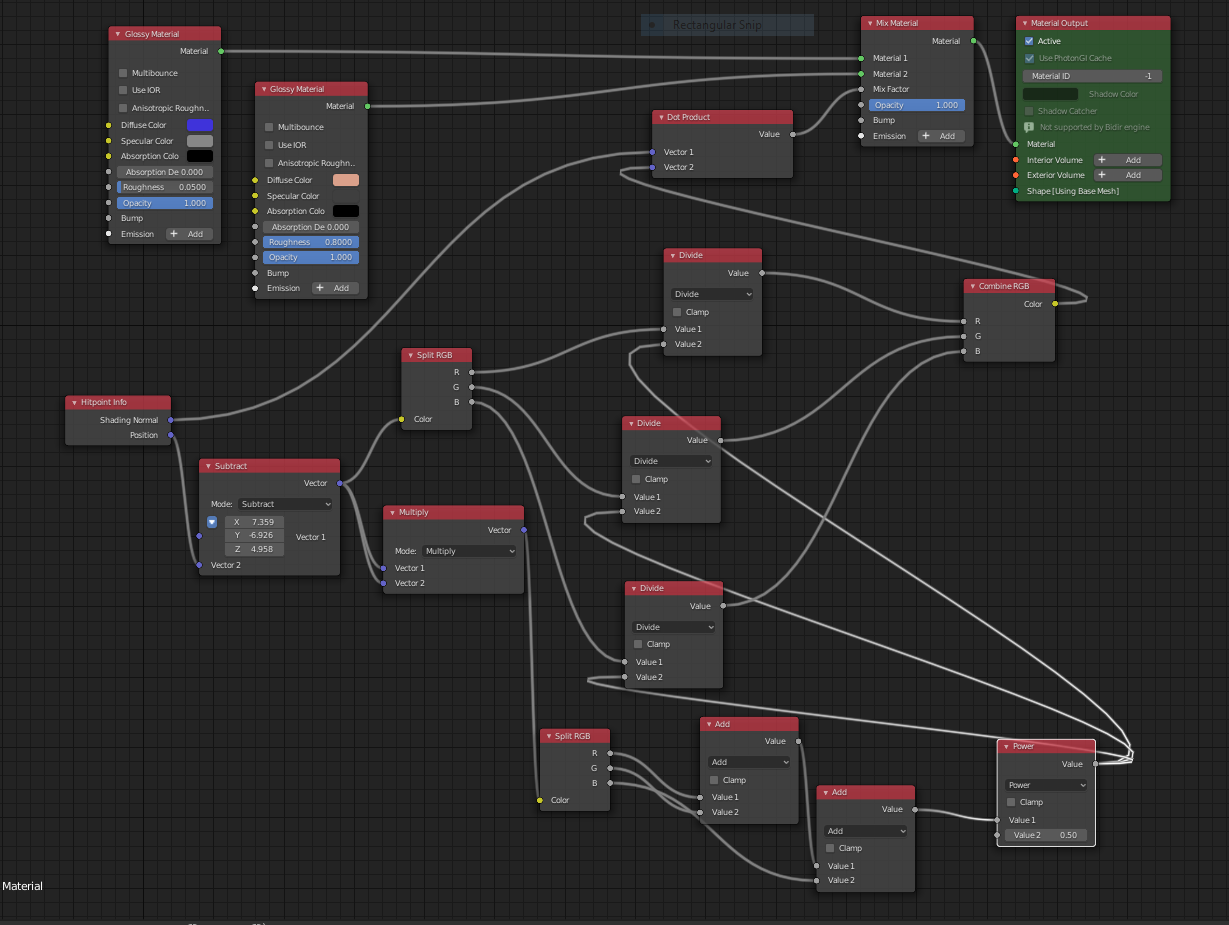Screen dimensions: 1229x925
Task: Click the blue Diffuse Color swatch
Action: click(x=200, y=125)
